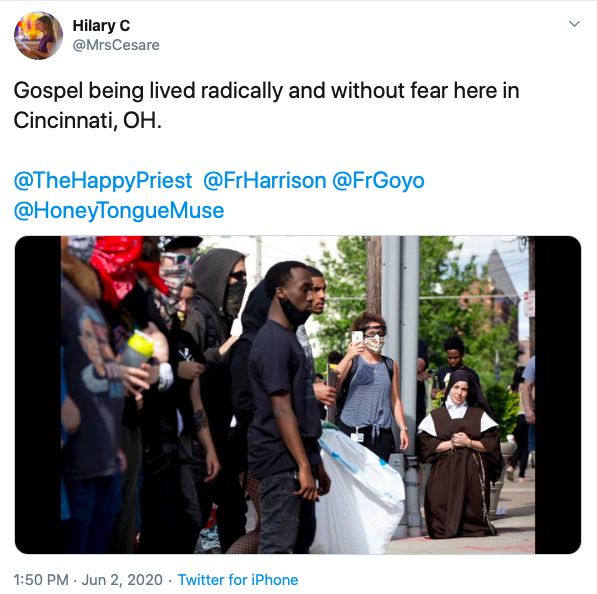The height and width of the screenshot is (594, 597).
Task: Click the photo's right black letterbox bar
Action: 558,395
